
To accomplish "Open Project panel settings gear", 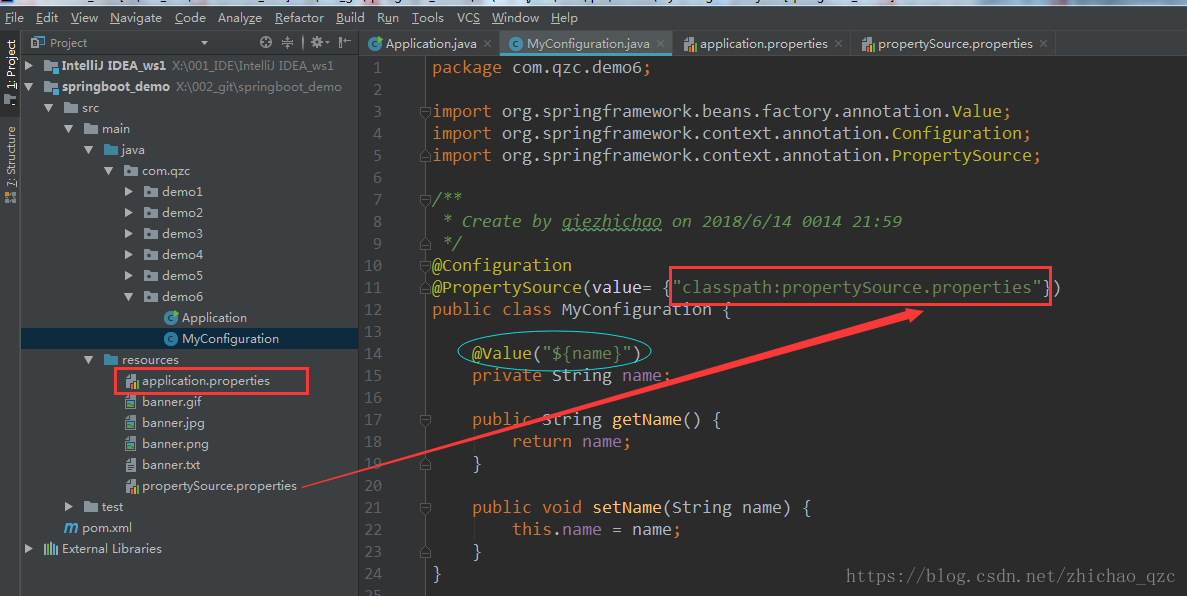I will [x=319, y=42].
